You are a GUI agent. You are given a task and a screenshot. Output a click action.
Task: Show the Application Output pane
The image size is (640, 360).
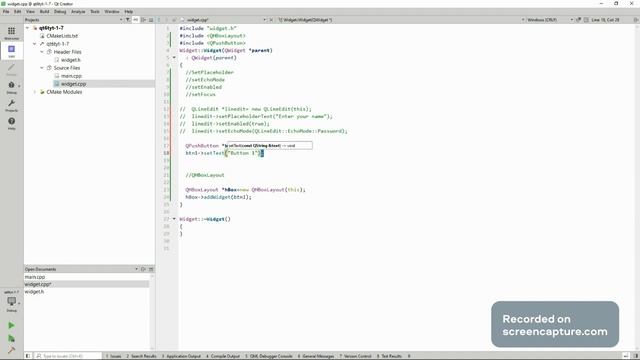click(181, 356)
